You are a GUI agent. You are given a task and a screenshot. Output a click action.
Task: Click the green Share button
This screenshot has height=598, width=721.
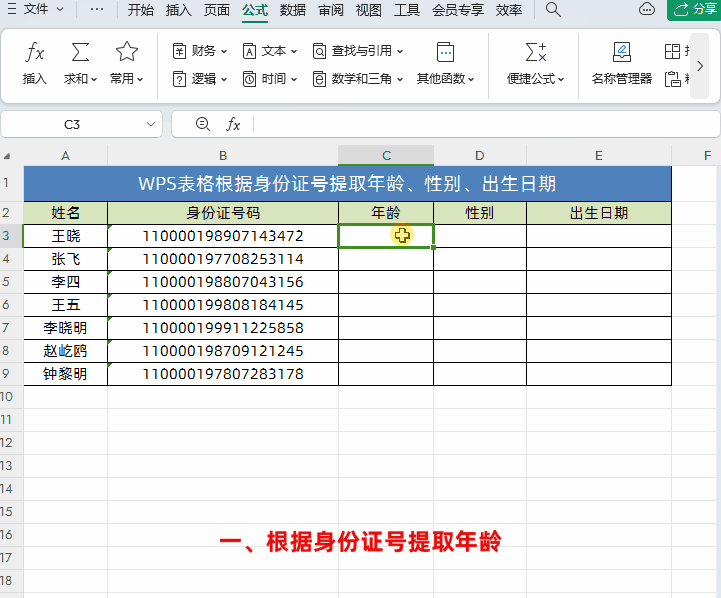point(694,10)
